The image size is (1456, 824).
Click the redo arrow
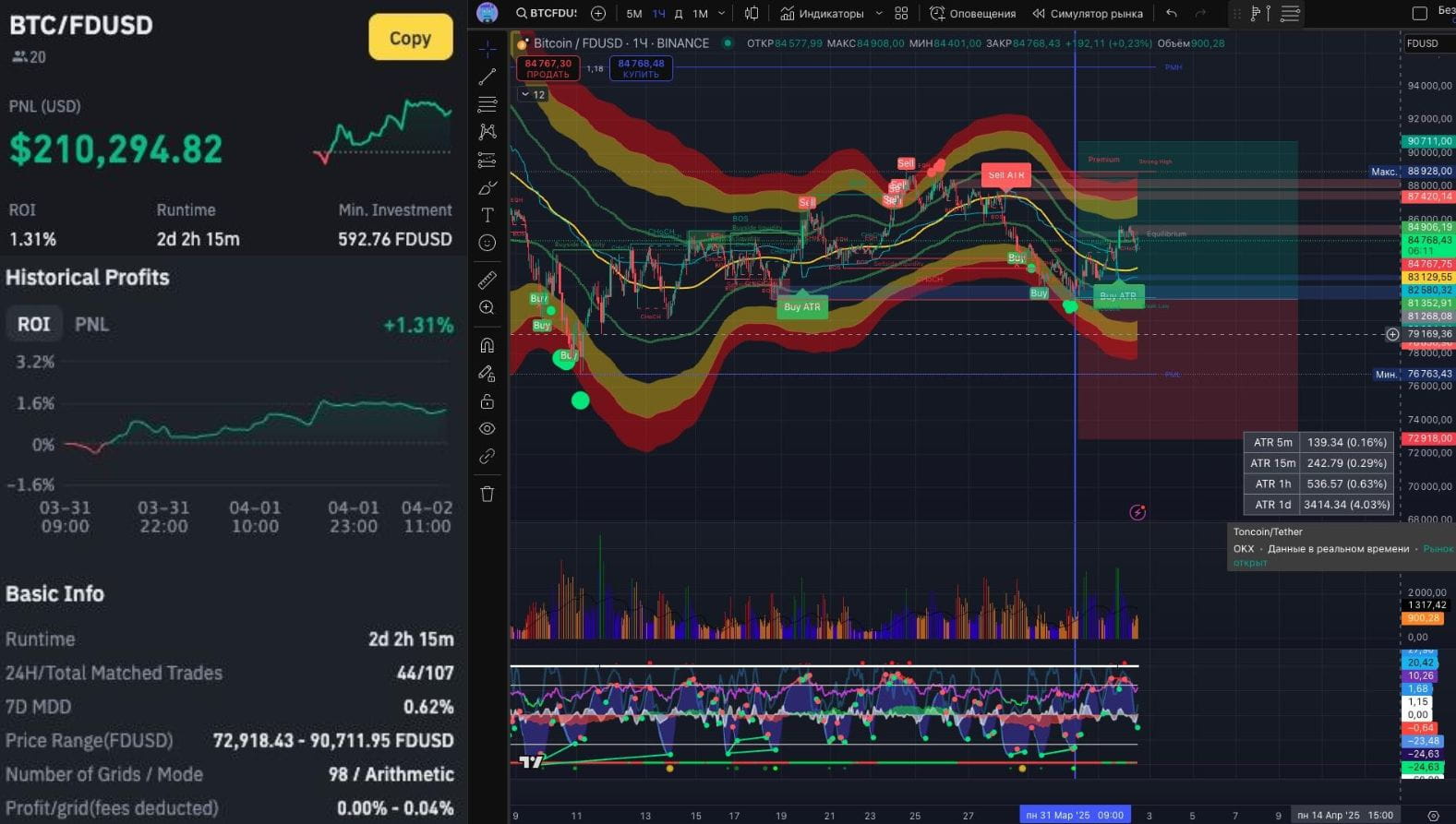1200,13
